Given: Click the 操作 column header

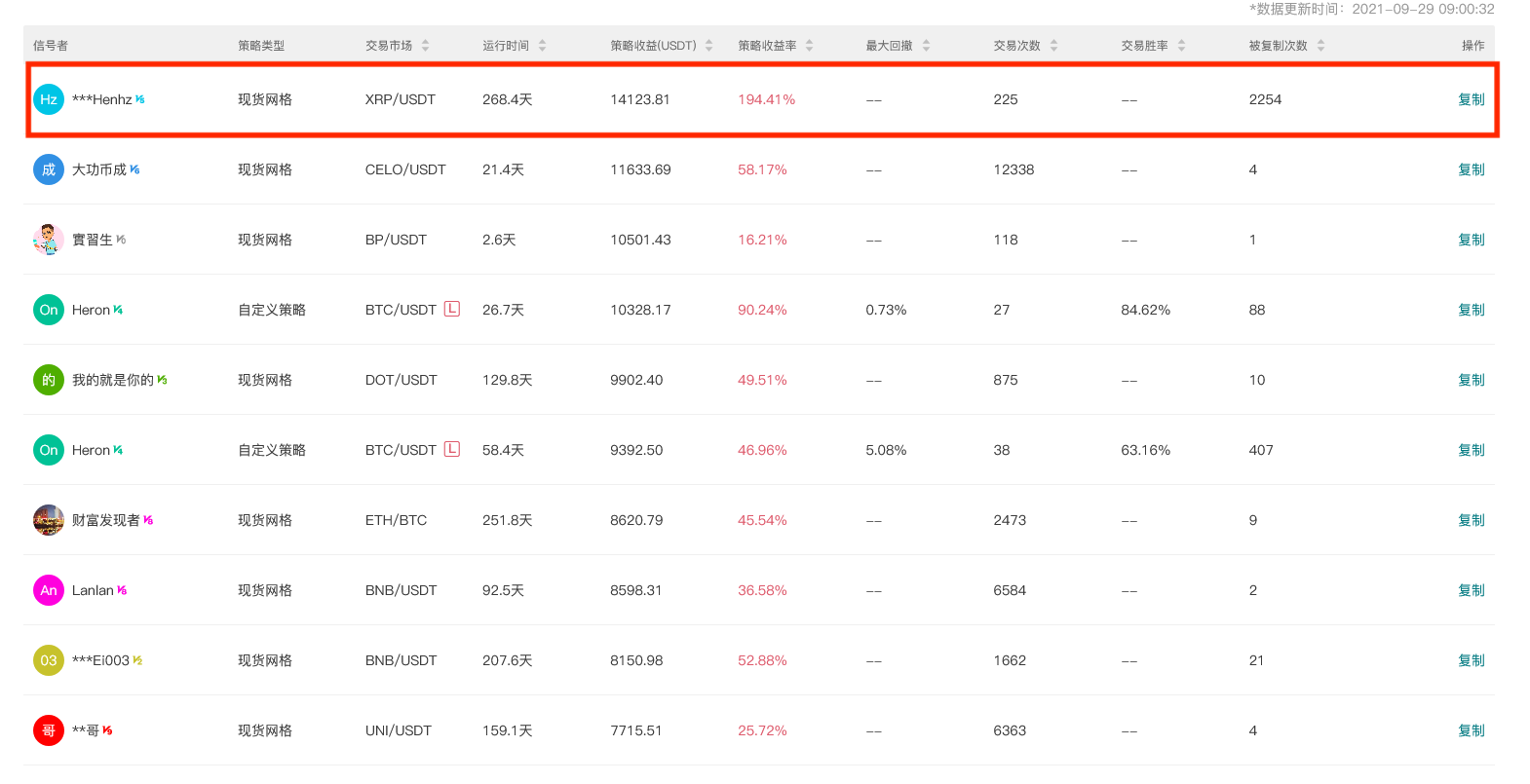Looking at the screenshot, I should click(x=1473, y=46).
